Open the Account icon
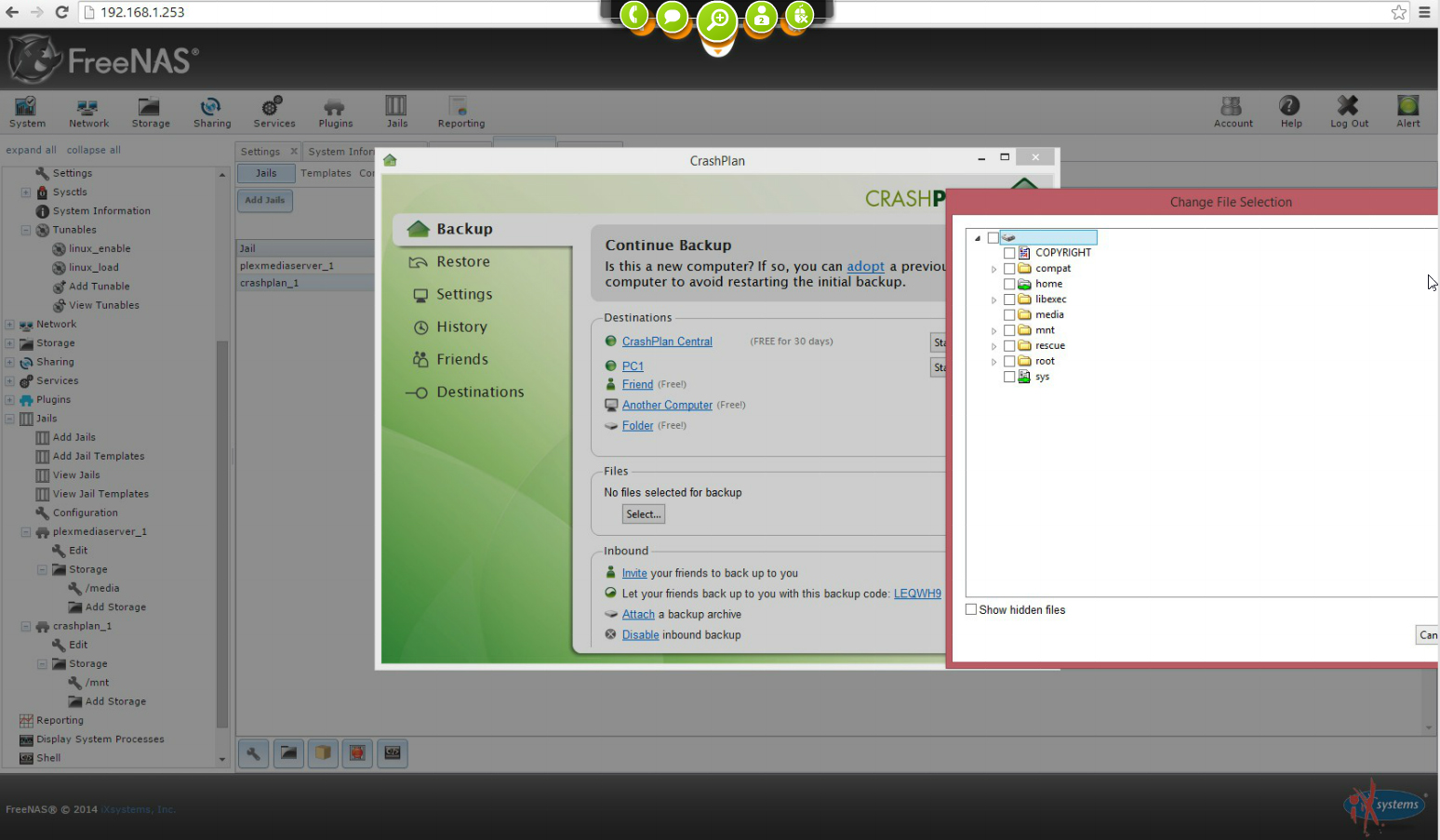Viewport: 1440px width, 840px height. pyautogui.click(x=1233, y=112)
